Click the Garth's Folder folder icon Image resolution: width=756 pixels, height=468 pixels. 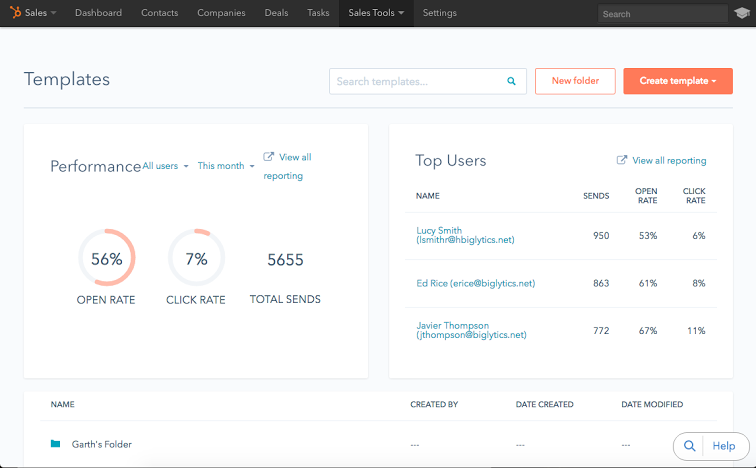click(x=56, y=444)
